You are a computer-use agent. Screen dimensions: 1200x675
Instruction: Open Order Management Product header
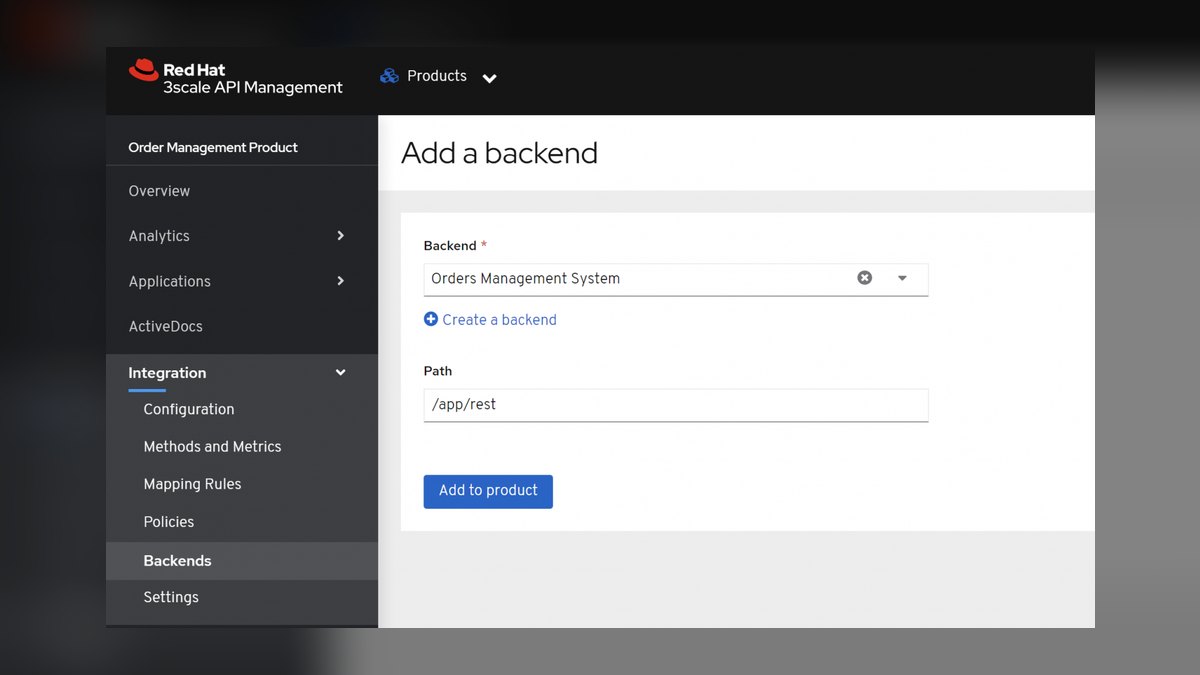tap(213, 147)
